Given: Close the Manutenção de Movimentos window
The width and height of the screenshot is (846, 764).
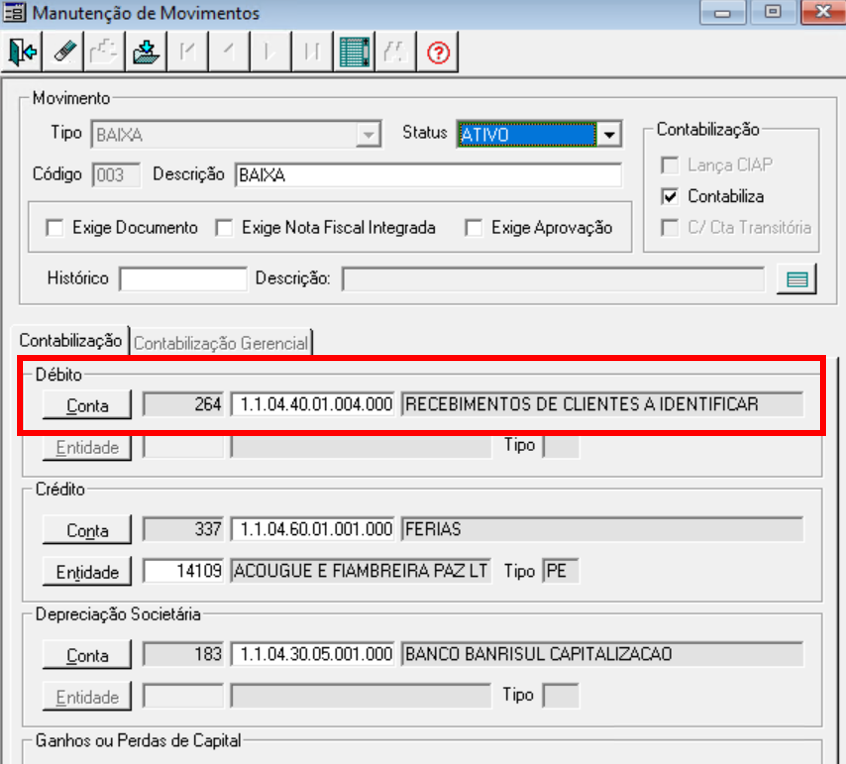Looking at the screenshot, I should [x=823, y=12].
